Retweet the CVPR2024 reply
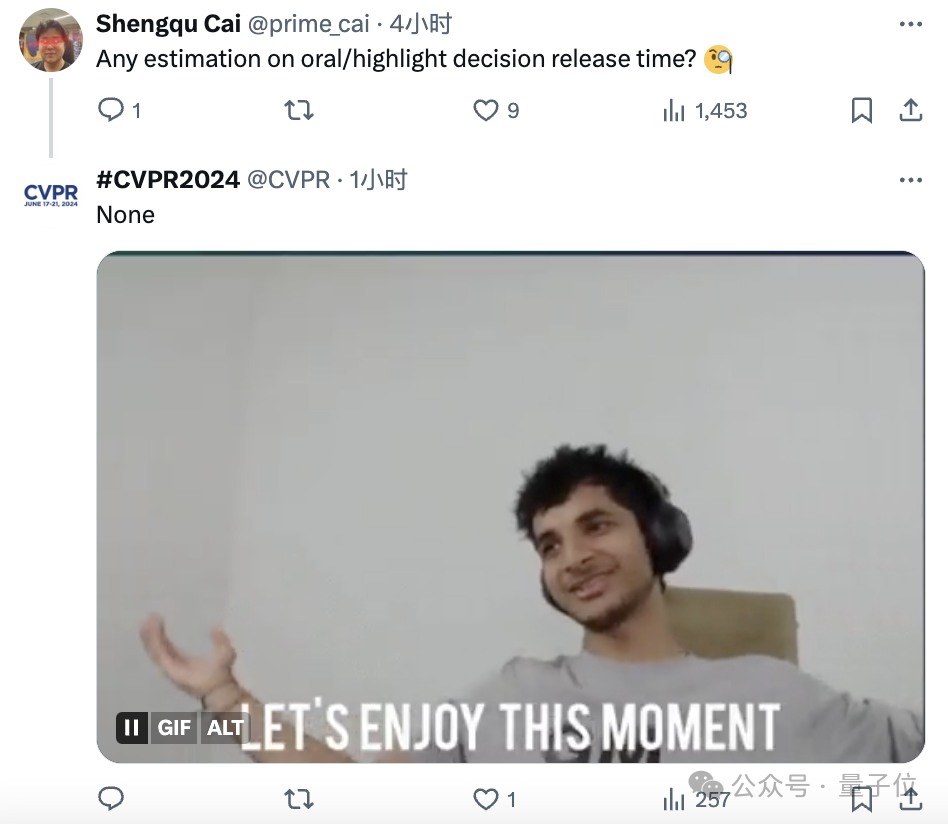948x824 pixels. pyautogui.click(x=299, y=799)
